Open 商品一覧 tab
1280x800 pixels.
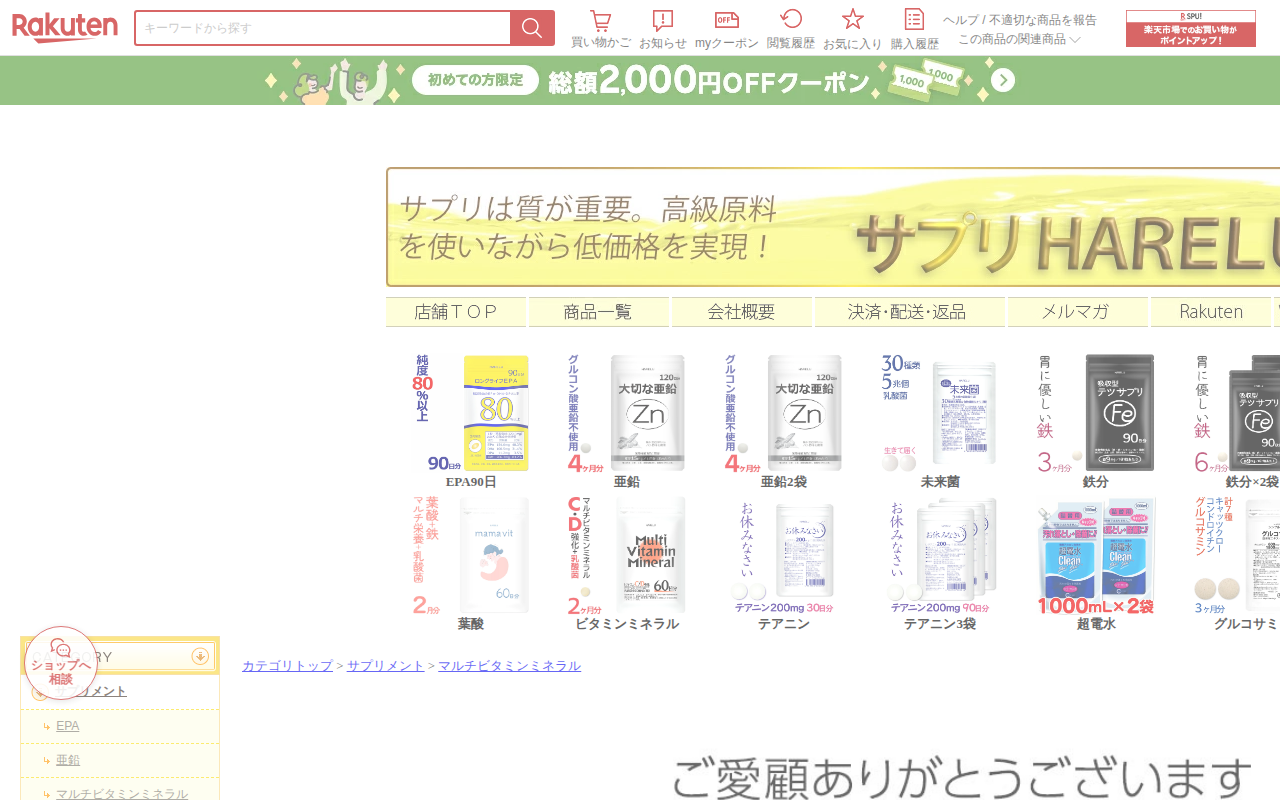point(598,312)
